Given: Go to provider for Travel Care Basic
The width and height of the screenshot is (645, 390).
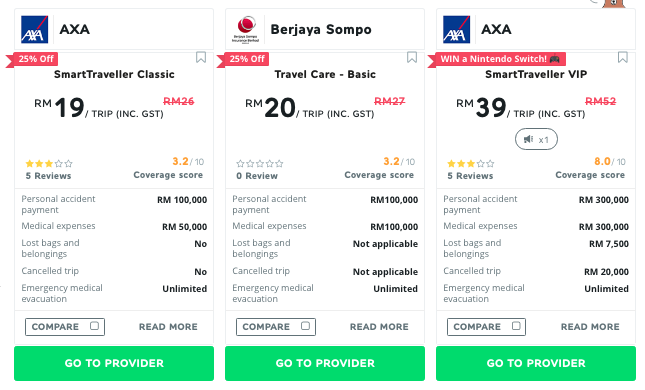Looking at the screenshot, I should (325, 363).
